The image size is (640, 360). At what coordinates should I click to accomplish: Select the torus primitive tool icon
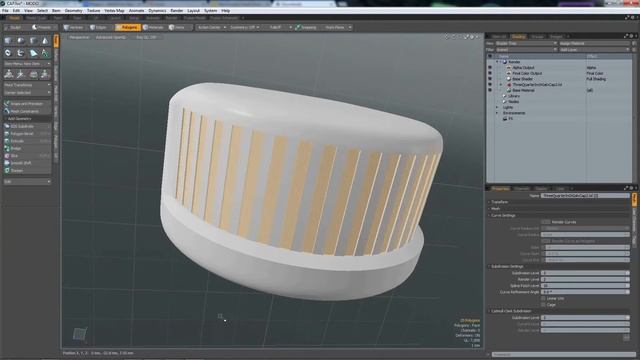(x=8, y=53)
